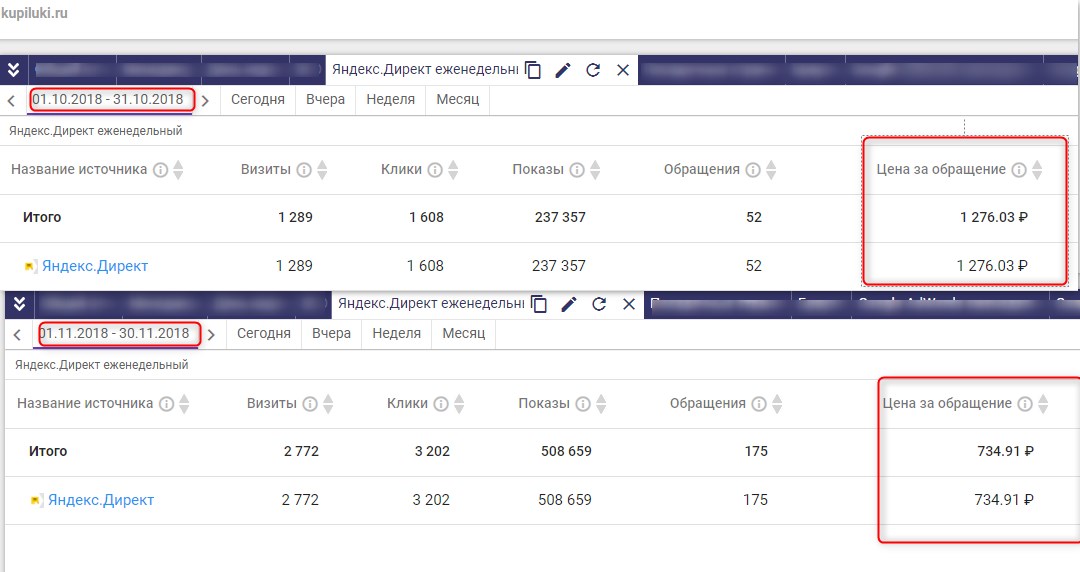
Task: Refresh the October 2018 report
Action: (x=593, y=70)
